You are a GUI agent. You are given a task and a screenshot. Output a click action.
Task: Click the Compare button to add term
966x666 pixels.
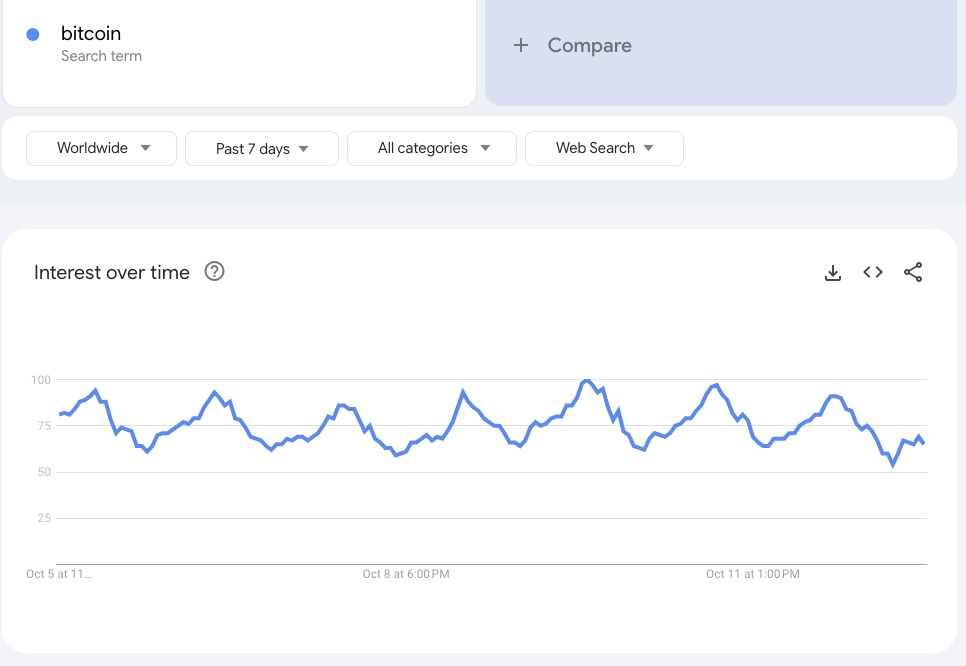589,45
